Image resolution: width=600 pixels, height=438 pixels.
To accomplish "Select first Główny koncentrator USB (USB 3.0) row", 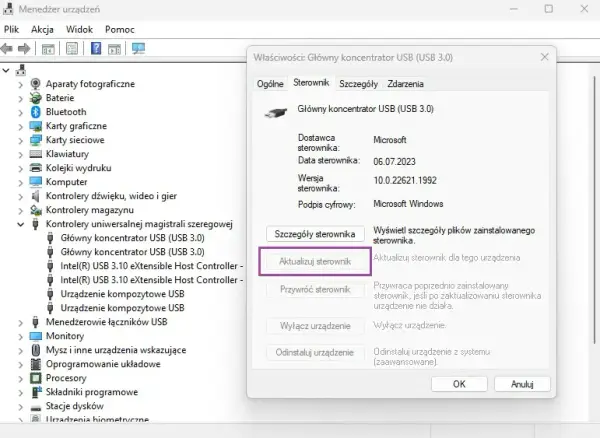I will 132,238.
